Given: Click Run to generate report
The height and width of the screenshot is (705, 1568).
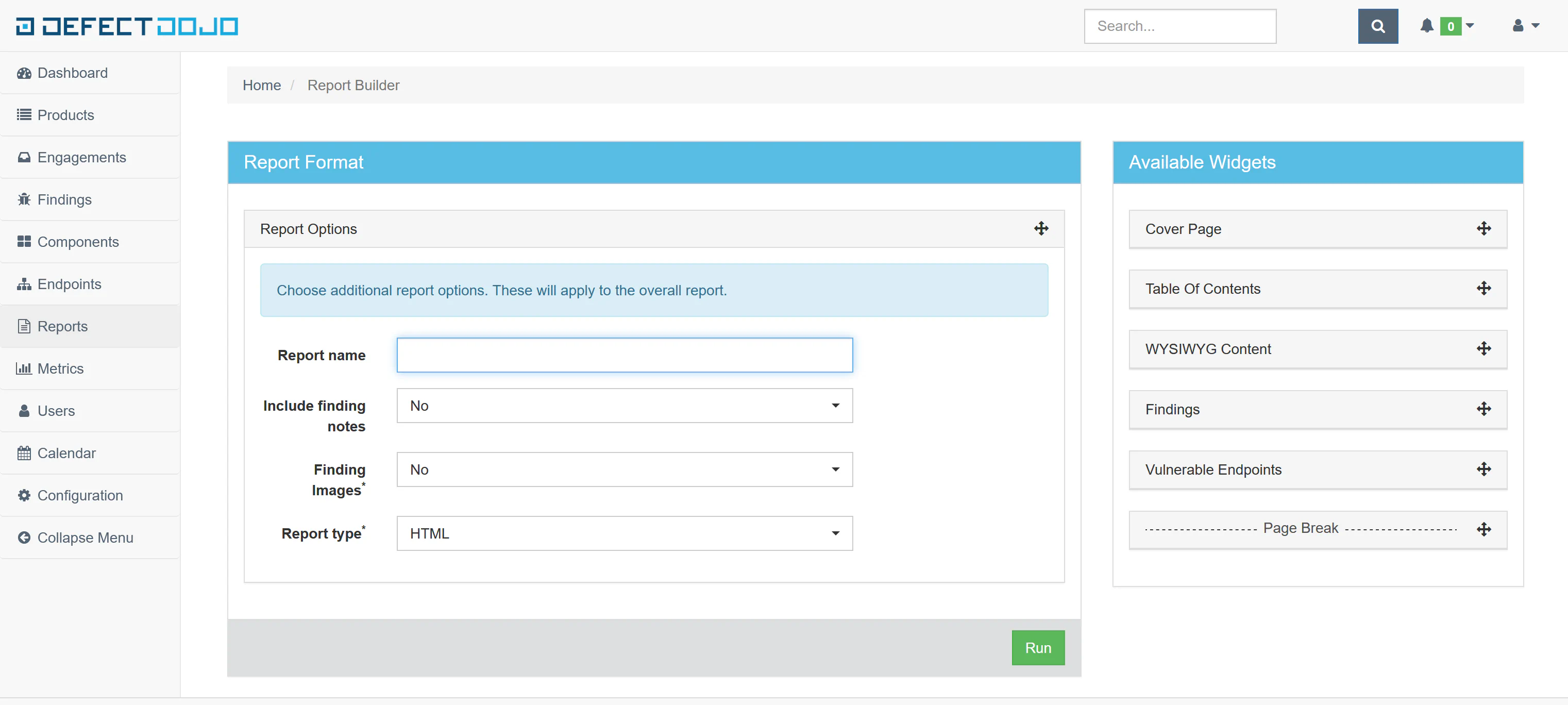Looking at the screenshot, I should click(x=1038, y=647).
